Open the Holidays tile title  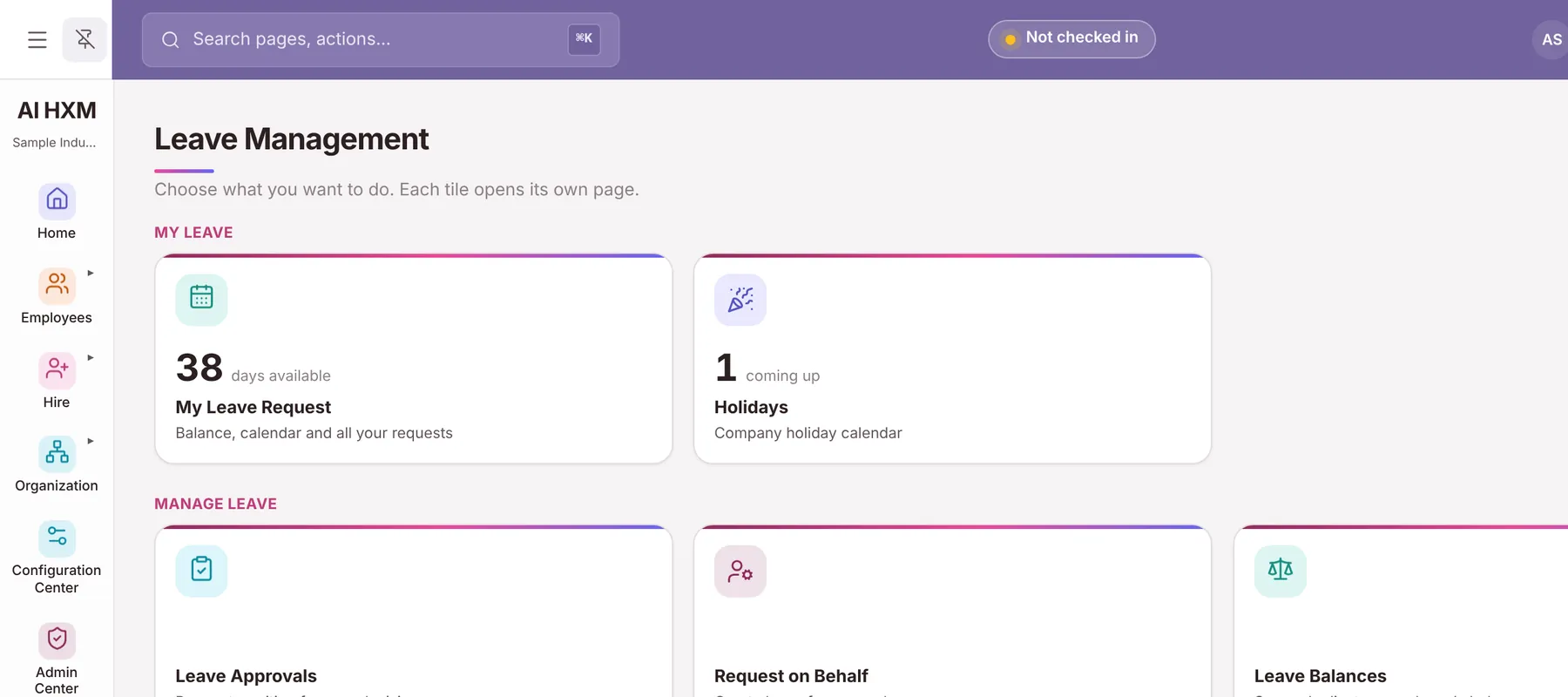(751, 407)
